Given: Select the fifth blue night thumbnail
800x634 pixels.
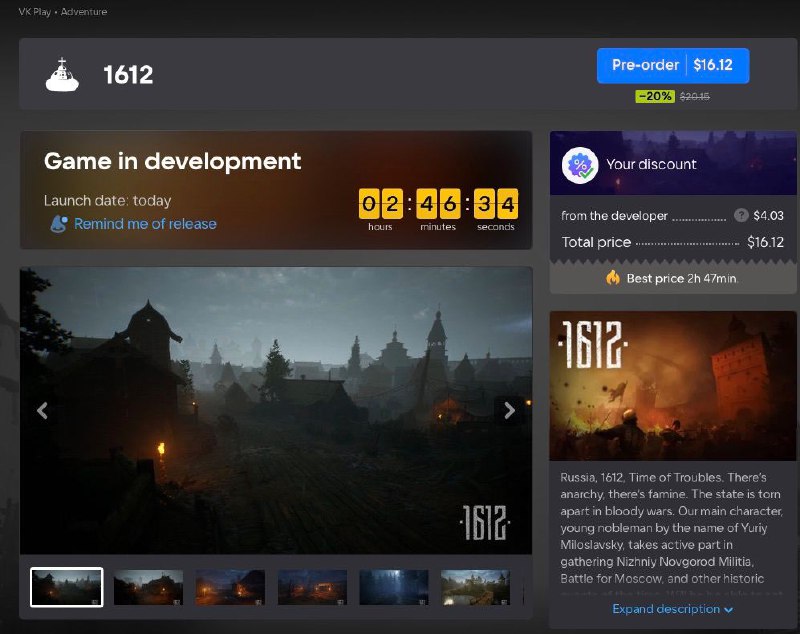Looking at the screenshot, I should pos(394,587).
